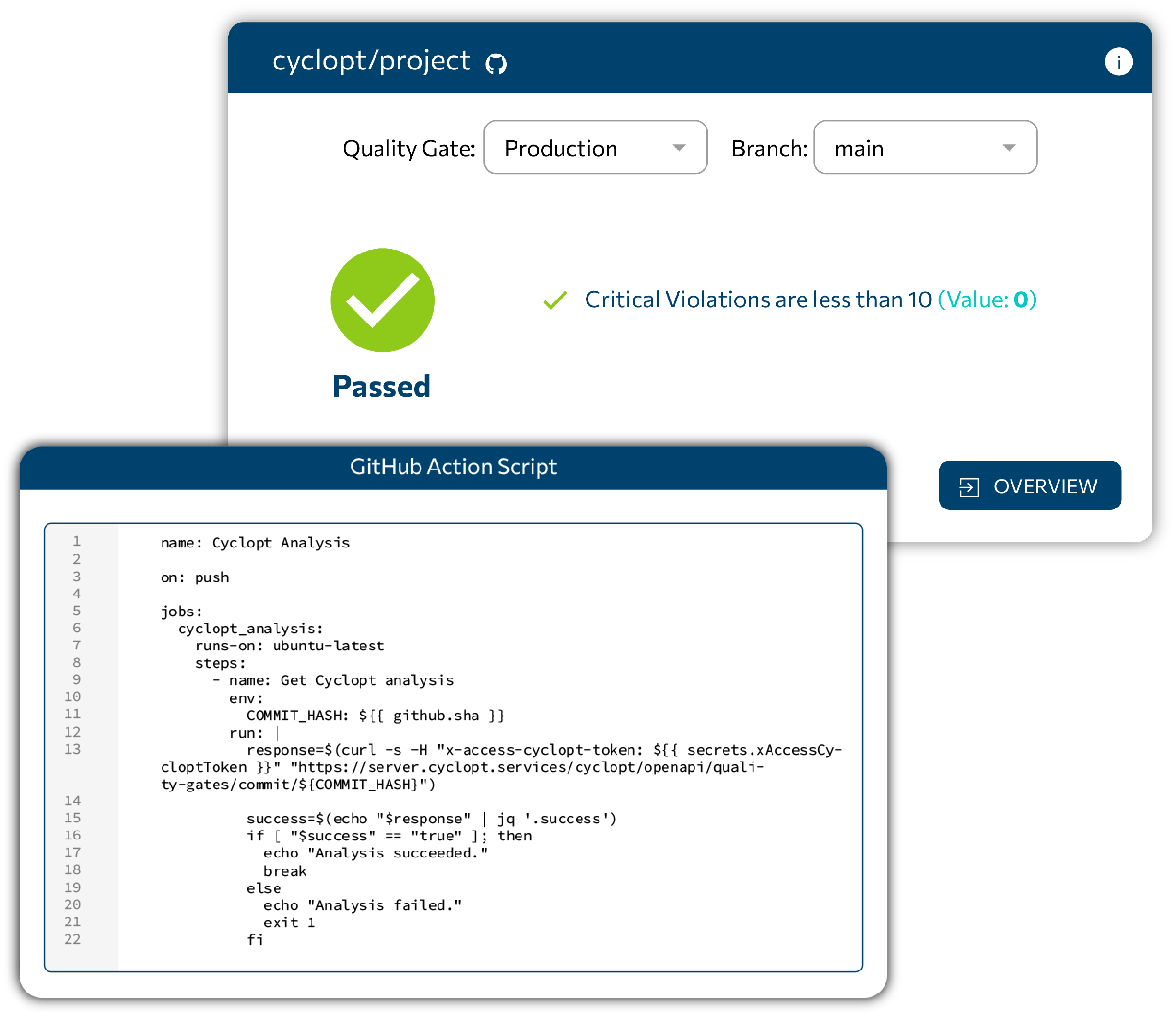Click the small green check beside Critical Violations
The image size is (1176, 1016).
pyautogui.click(x=555, y=300)
